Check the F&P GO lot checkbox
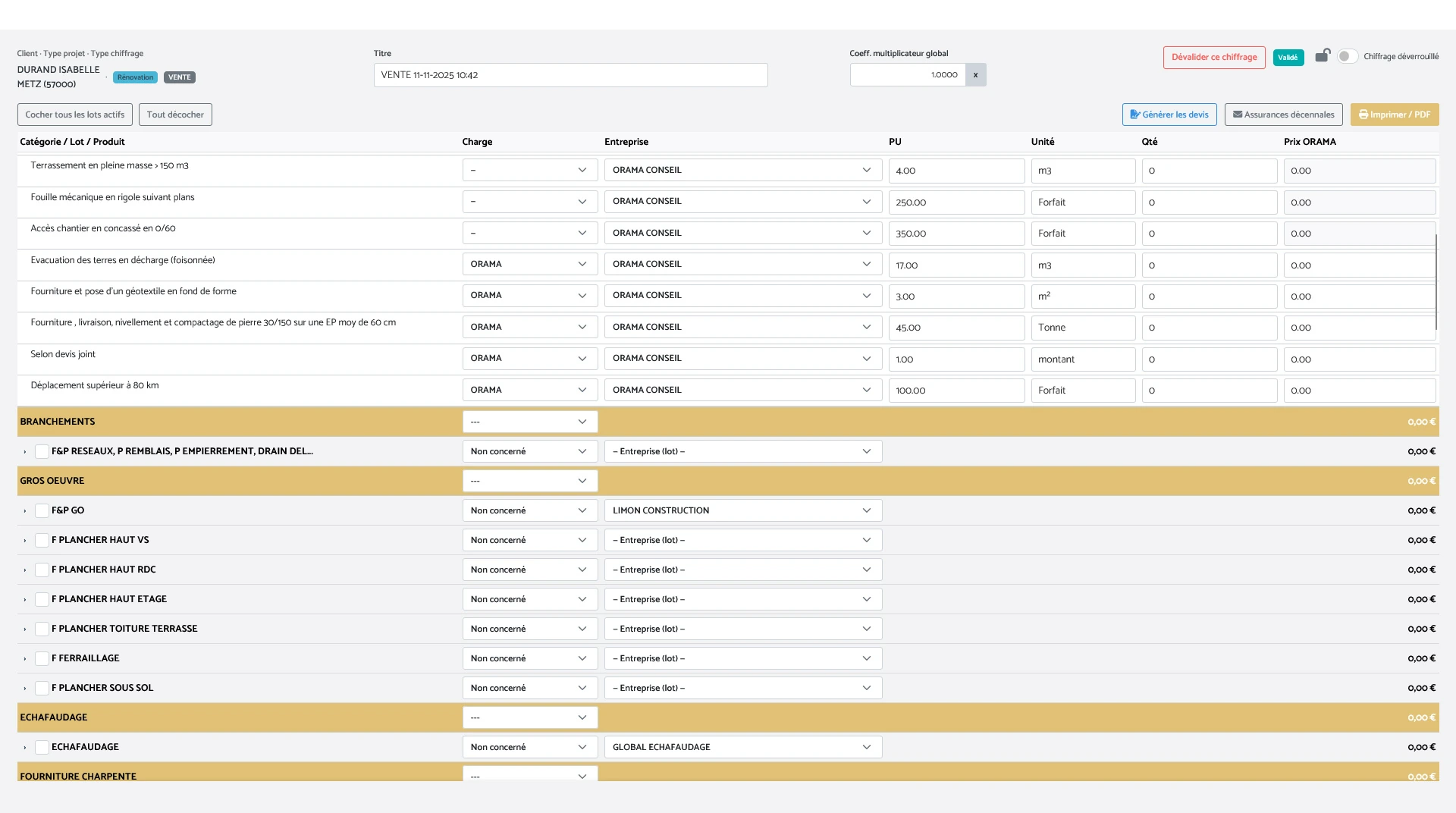 click(x=42, y=511)
